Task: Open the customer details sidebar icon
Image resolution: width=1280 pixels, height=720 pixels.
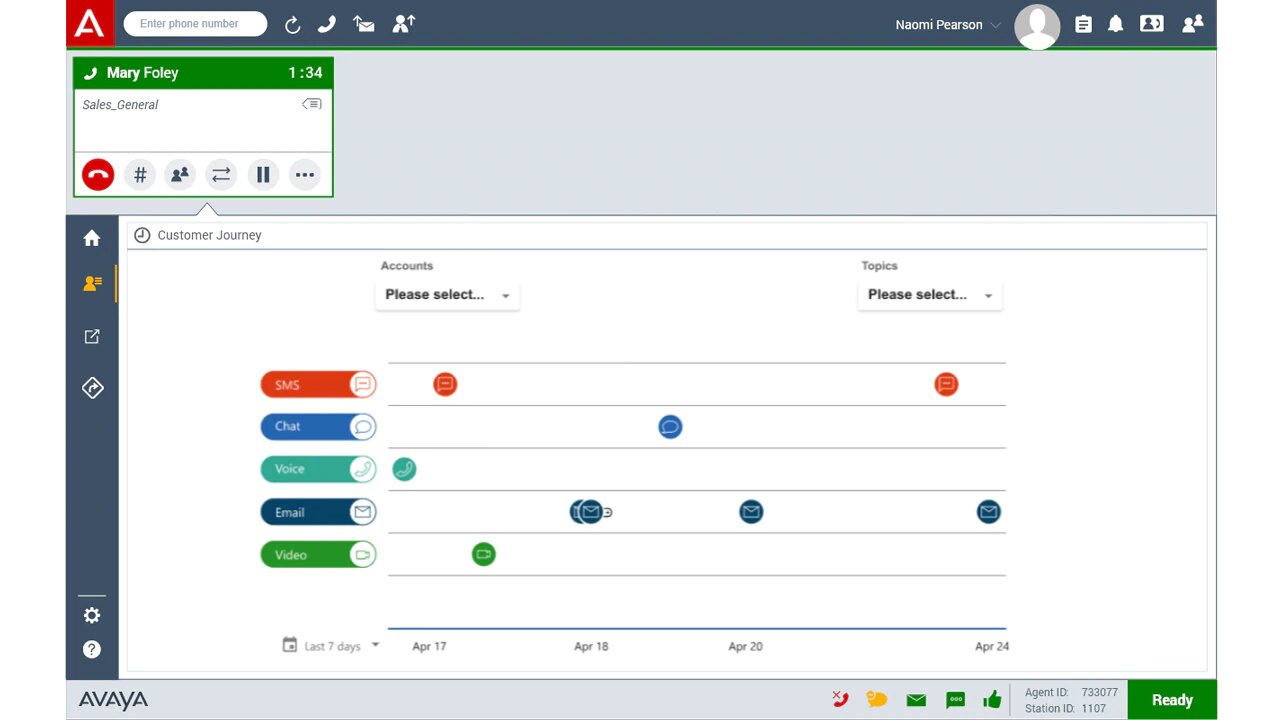Action: [x=92, y=284]
